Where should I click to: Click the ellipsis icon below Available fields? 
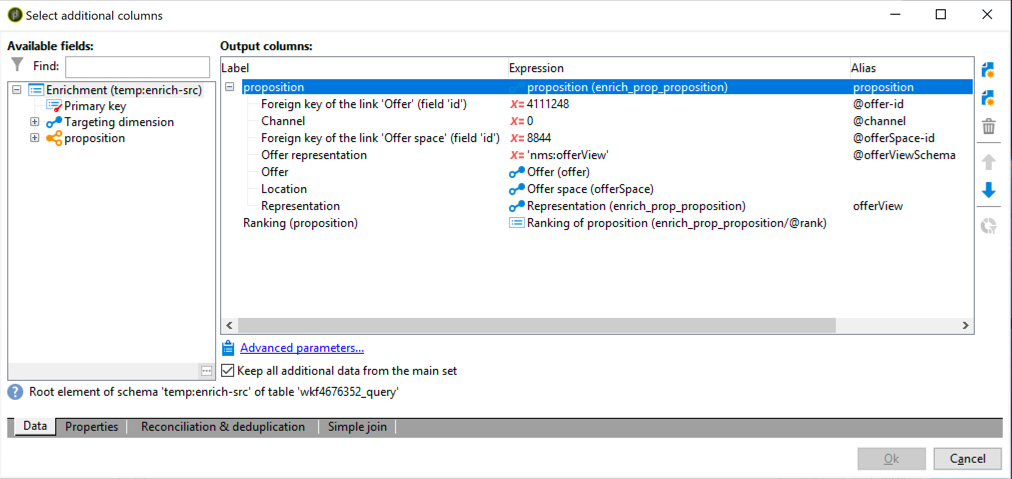click(x=206, y=371)
